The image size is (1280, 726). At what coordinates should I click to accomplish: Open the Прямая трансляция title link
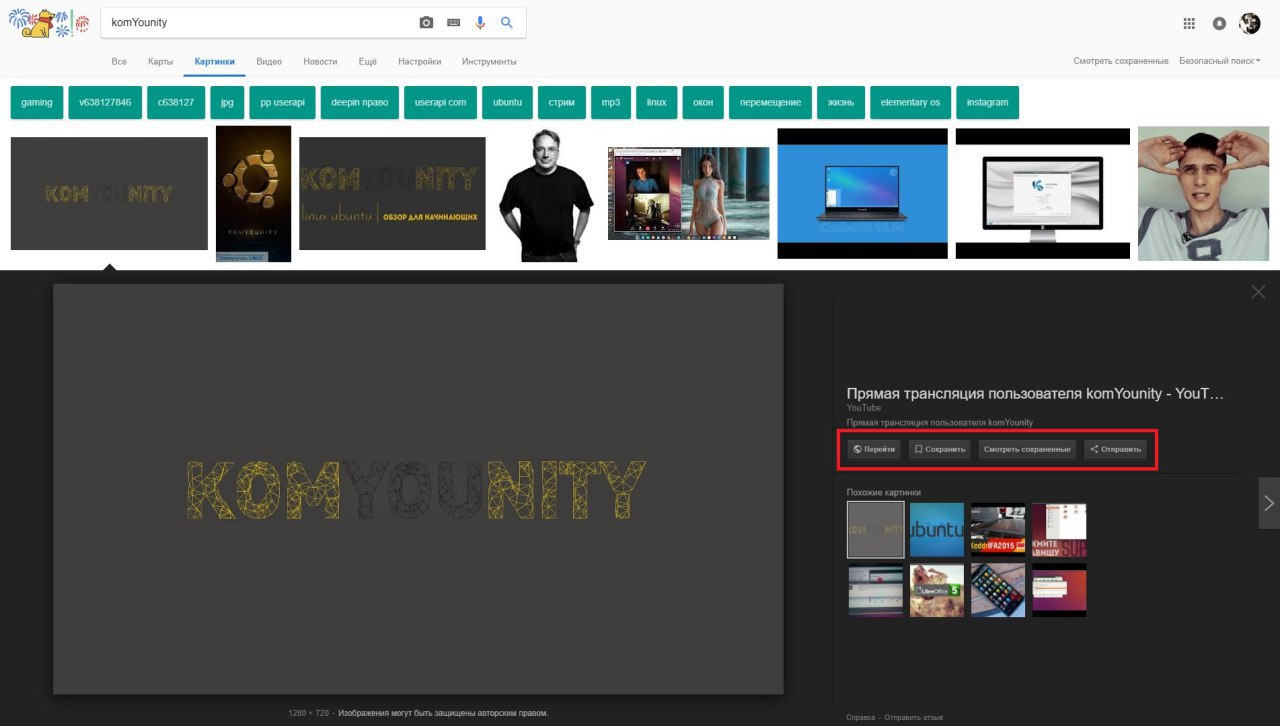(x=1035, y=394)
